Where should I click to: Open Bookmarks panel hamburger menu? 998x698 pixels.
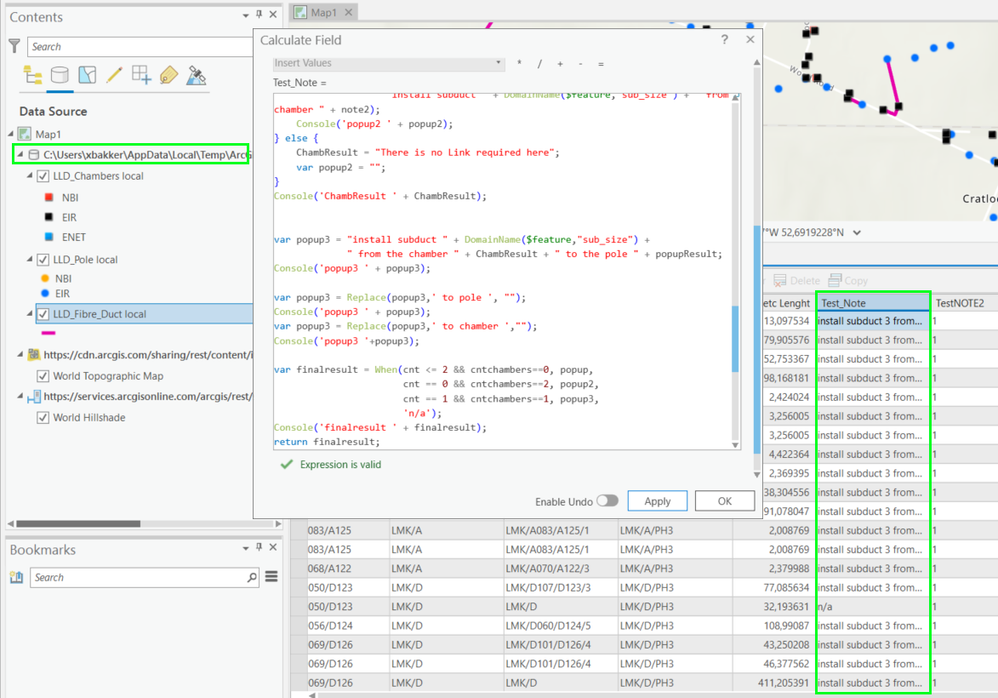(x=271, y=577)
